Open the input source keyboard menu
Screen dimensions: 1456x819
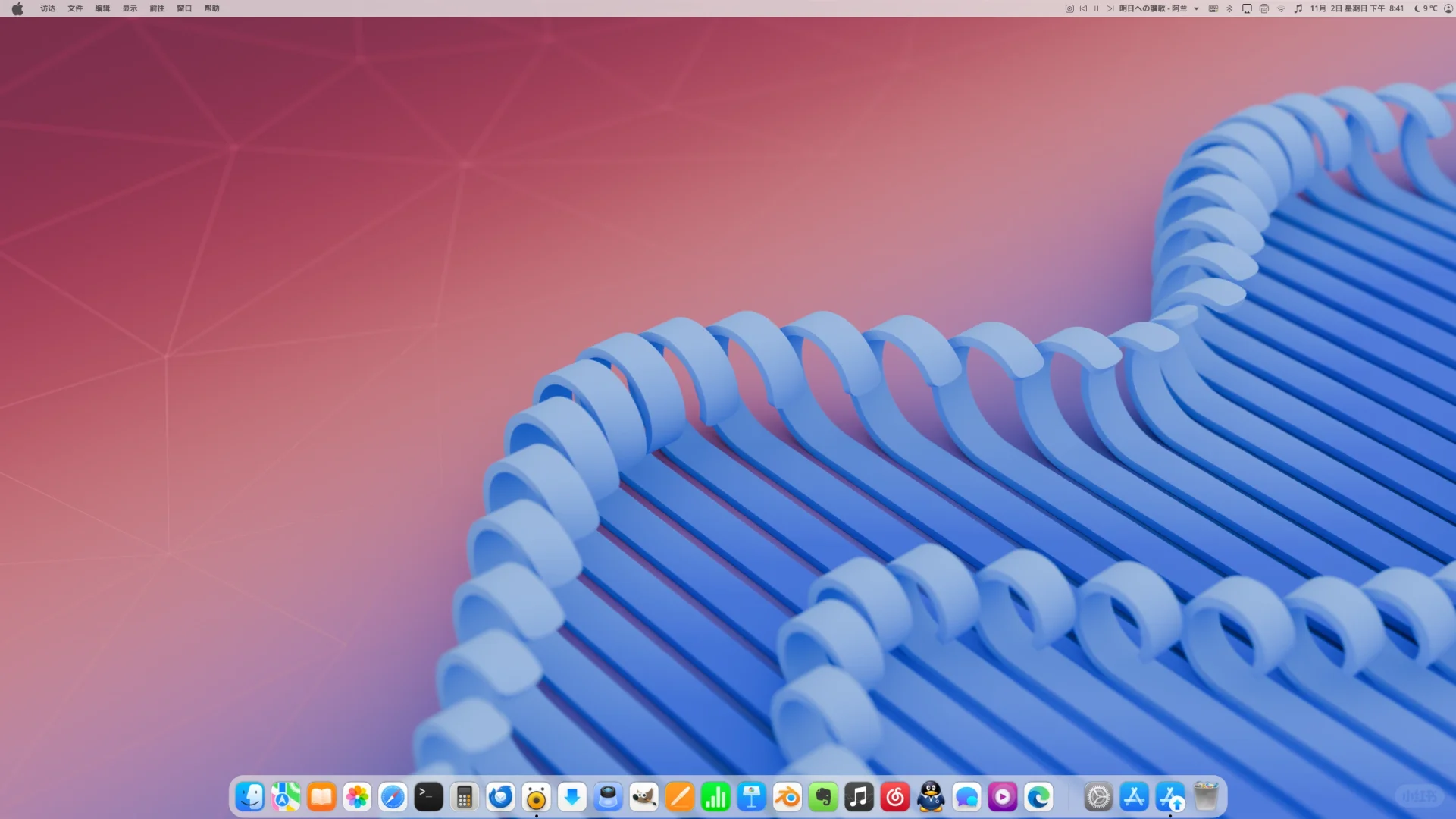point(1213,8)
